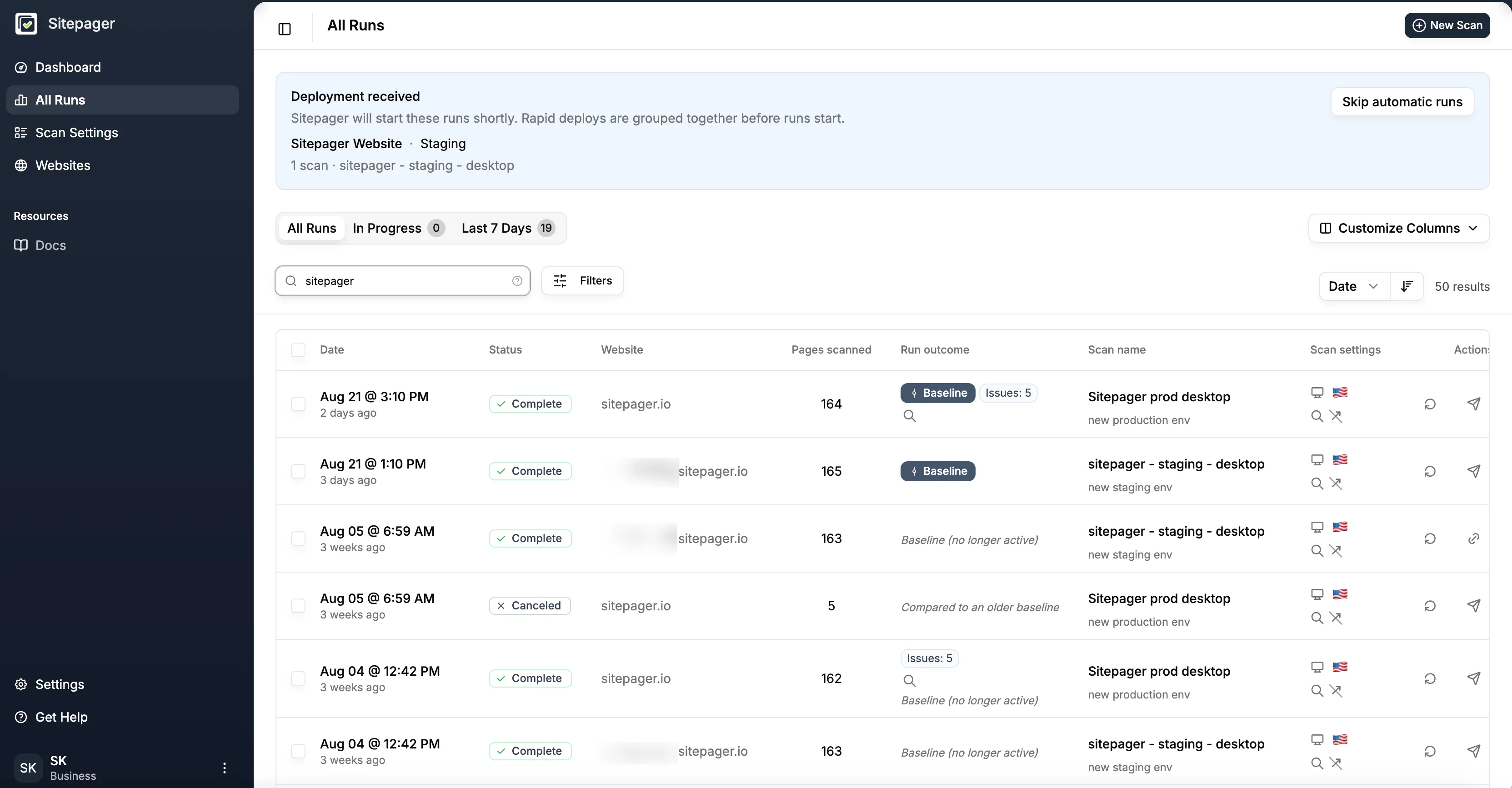Check the last Aug 04 12:42 PM run
The width and height of the screenshot is (1512, 788).
298,751
